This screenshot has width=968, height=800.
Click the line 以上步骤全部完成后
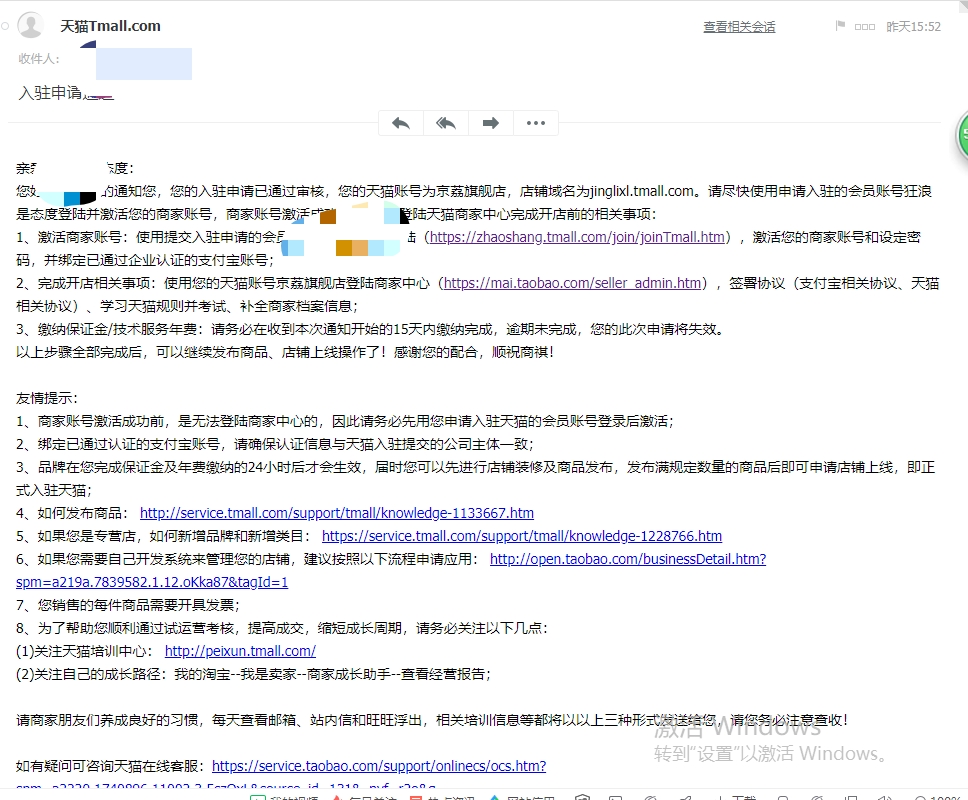pyautogui.click(x=285, y=352)
